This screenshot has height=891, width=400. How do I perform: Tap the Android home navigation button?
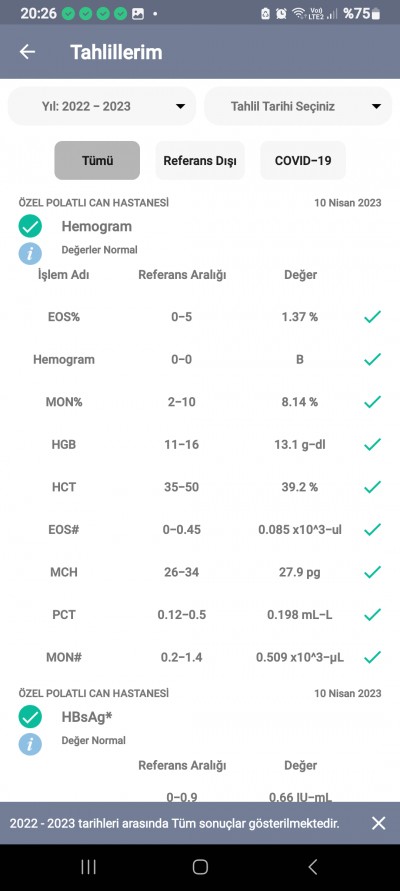(200, 867)
